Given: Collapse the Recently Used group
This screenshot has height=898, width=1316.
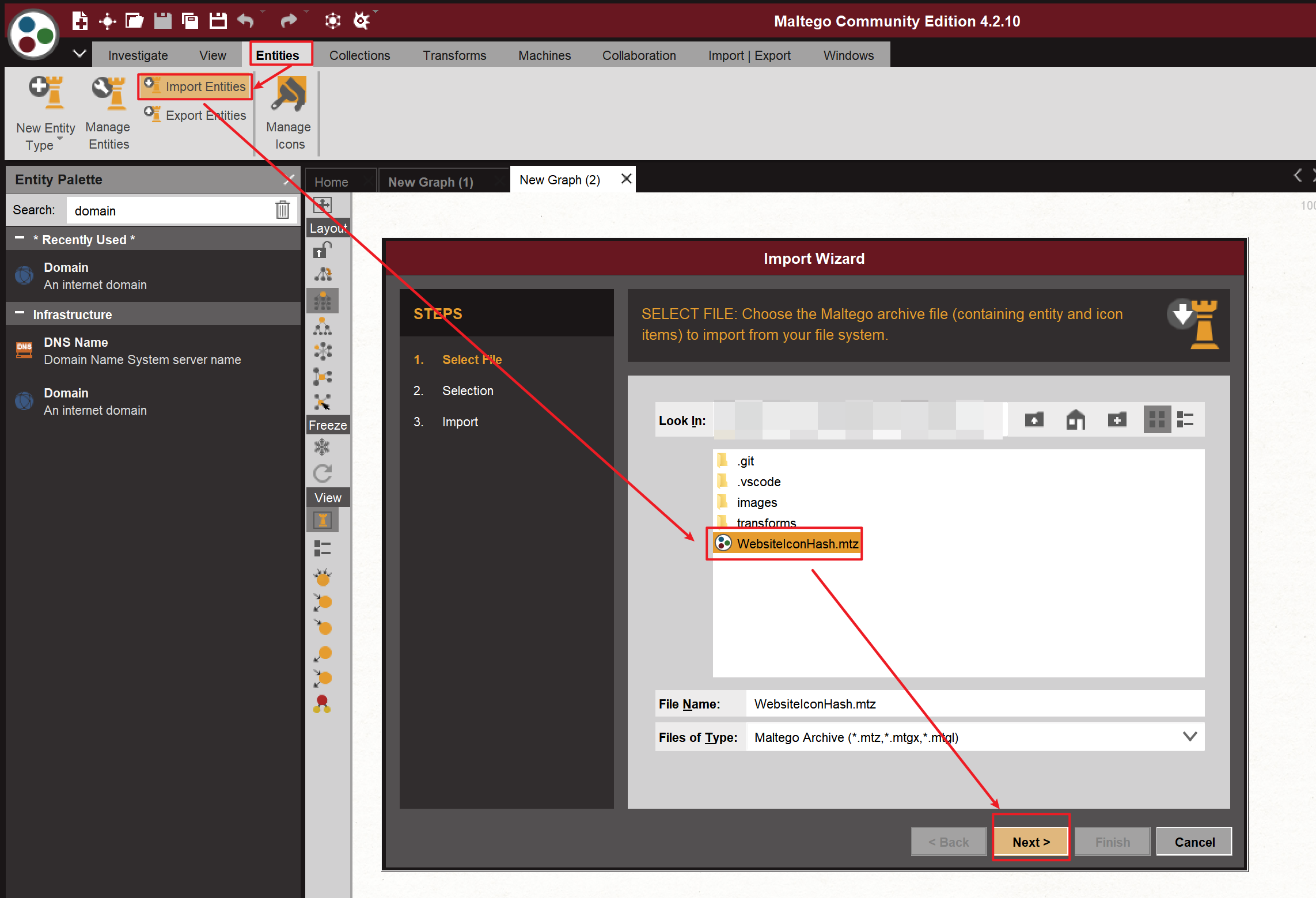Looking at the screenshot, I should pos(20,239).
